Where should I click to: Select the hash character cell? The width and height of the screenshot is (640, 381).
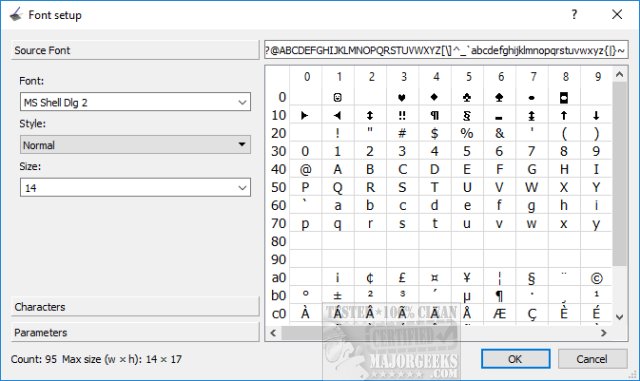tap(402, 133)
